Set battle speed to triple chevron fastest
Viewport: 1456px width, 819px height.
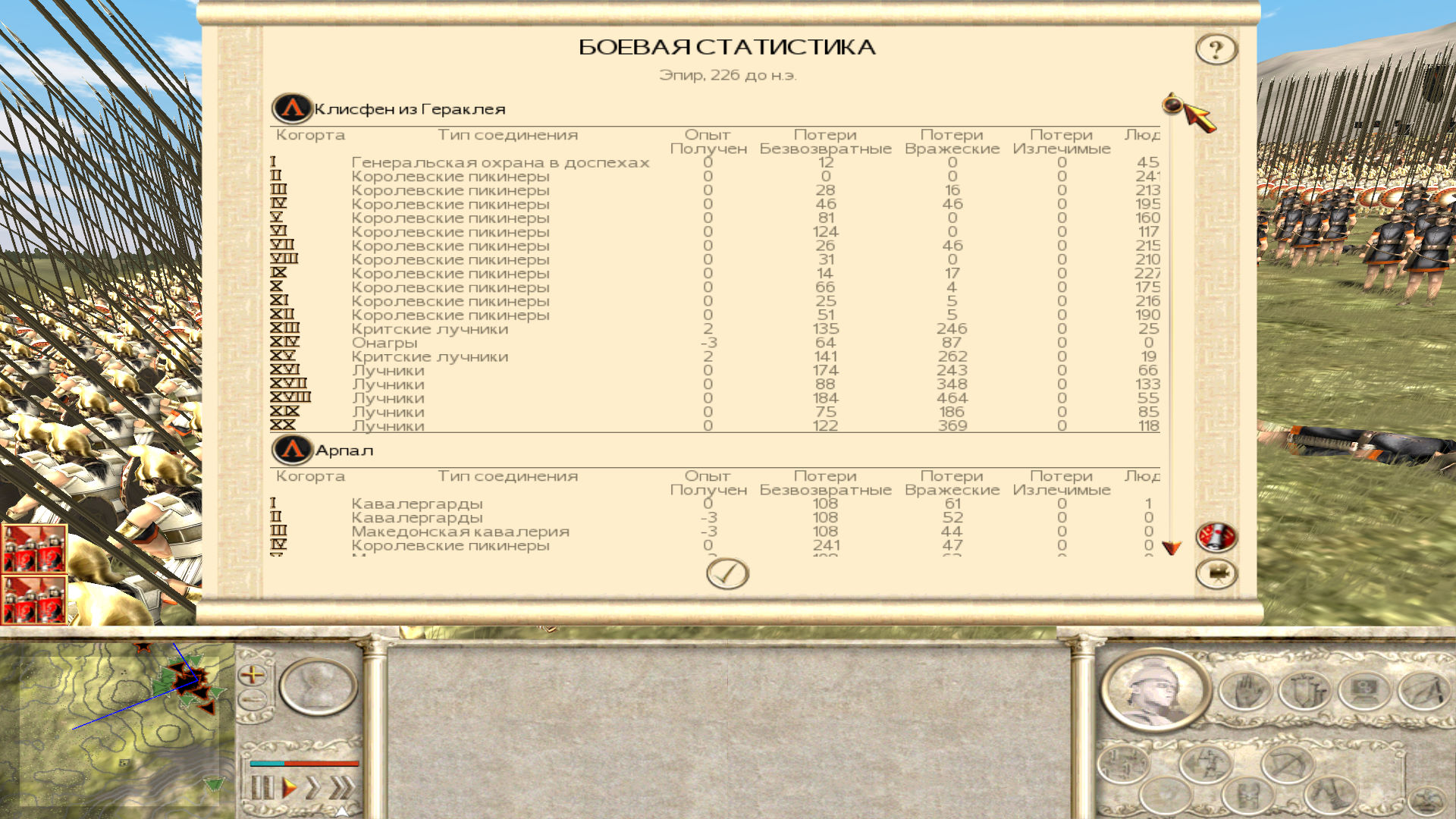pos(342,787)
